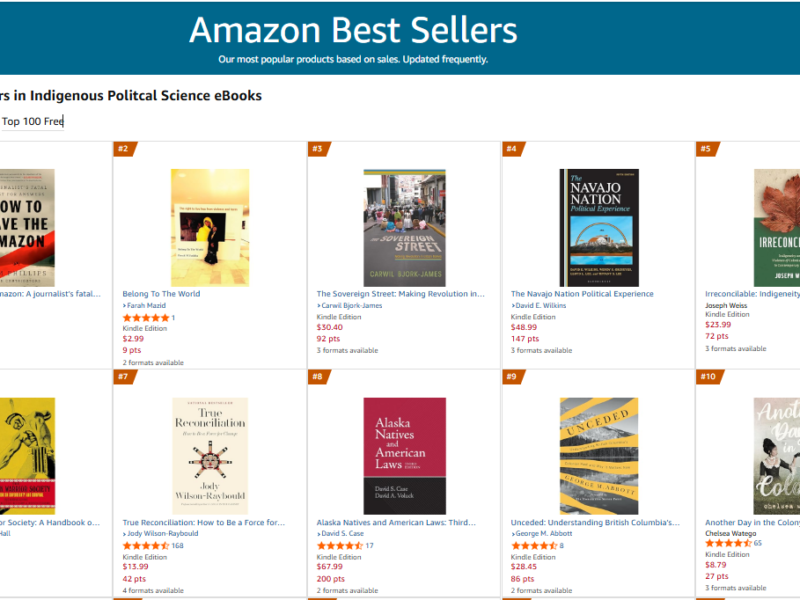Open the Belong To The World cover thumbnail
The image size is (800, 600).
[210, 226]
